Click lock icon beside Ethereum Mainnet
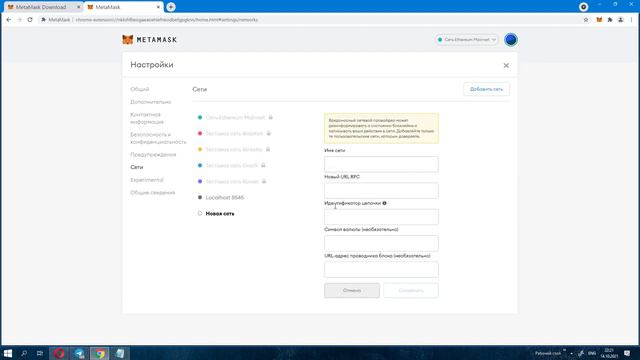The height and width of the screenshot is (360, 640). pyautogui.click(x=270, y=117)
